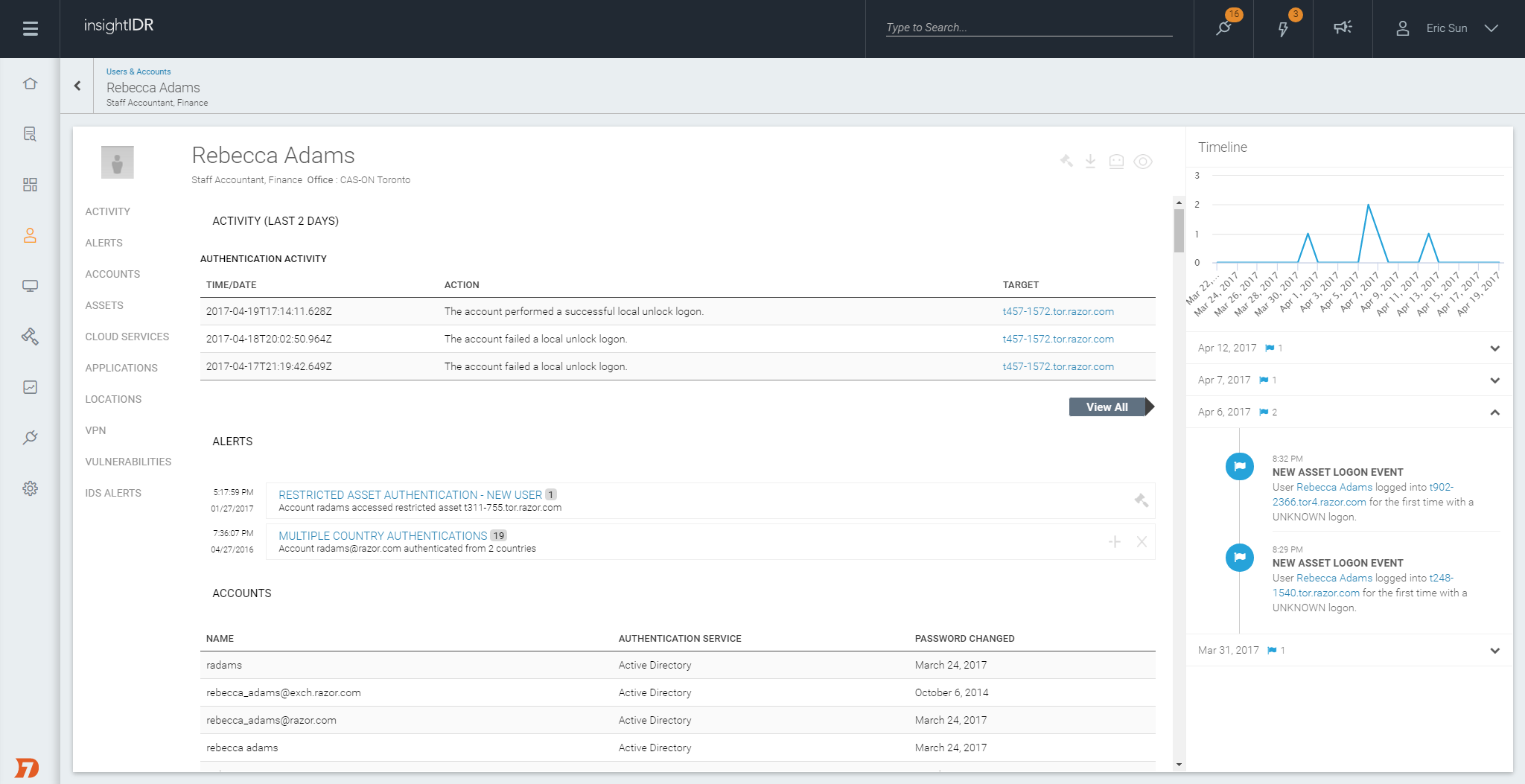This screenshot has width=1525, height=784.
Task: Click the Home icon in sidebar
Action: click(30, 83)
